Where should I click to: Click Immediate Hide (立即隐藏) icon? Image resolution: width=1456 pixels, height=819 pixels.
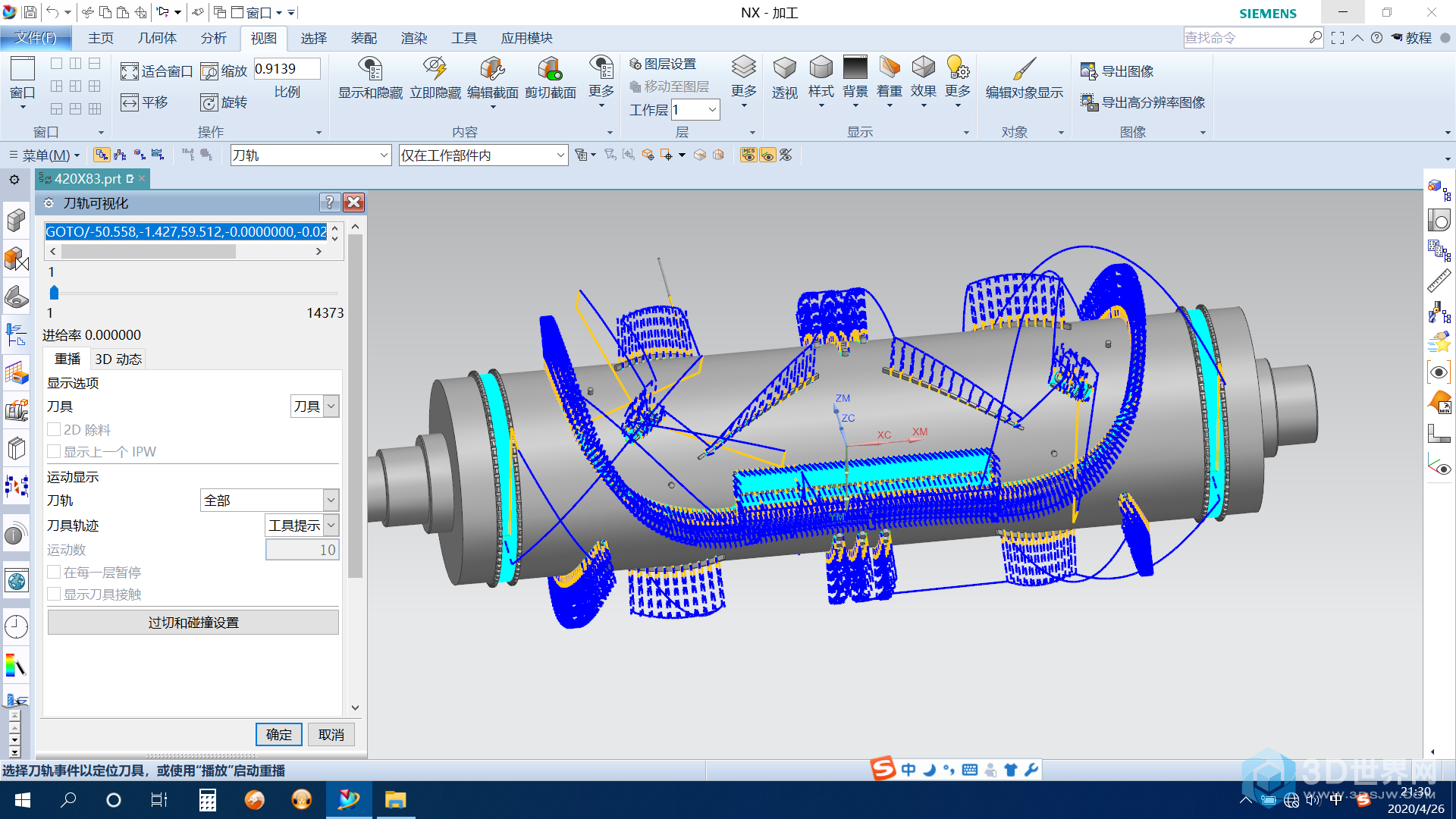point(435,68)
